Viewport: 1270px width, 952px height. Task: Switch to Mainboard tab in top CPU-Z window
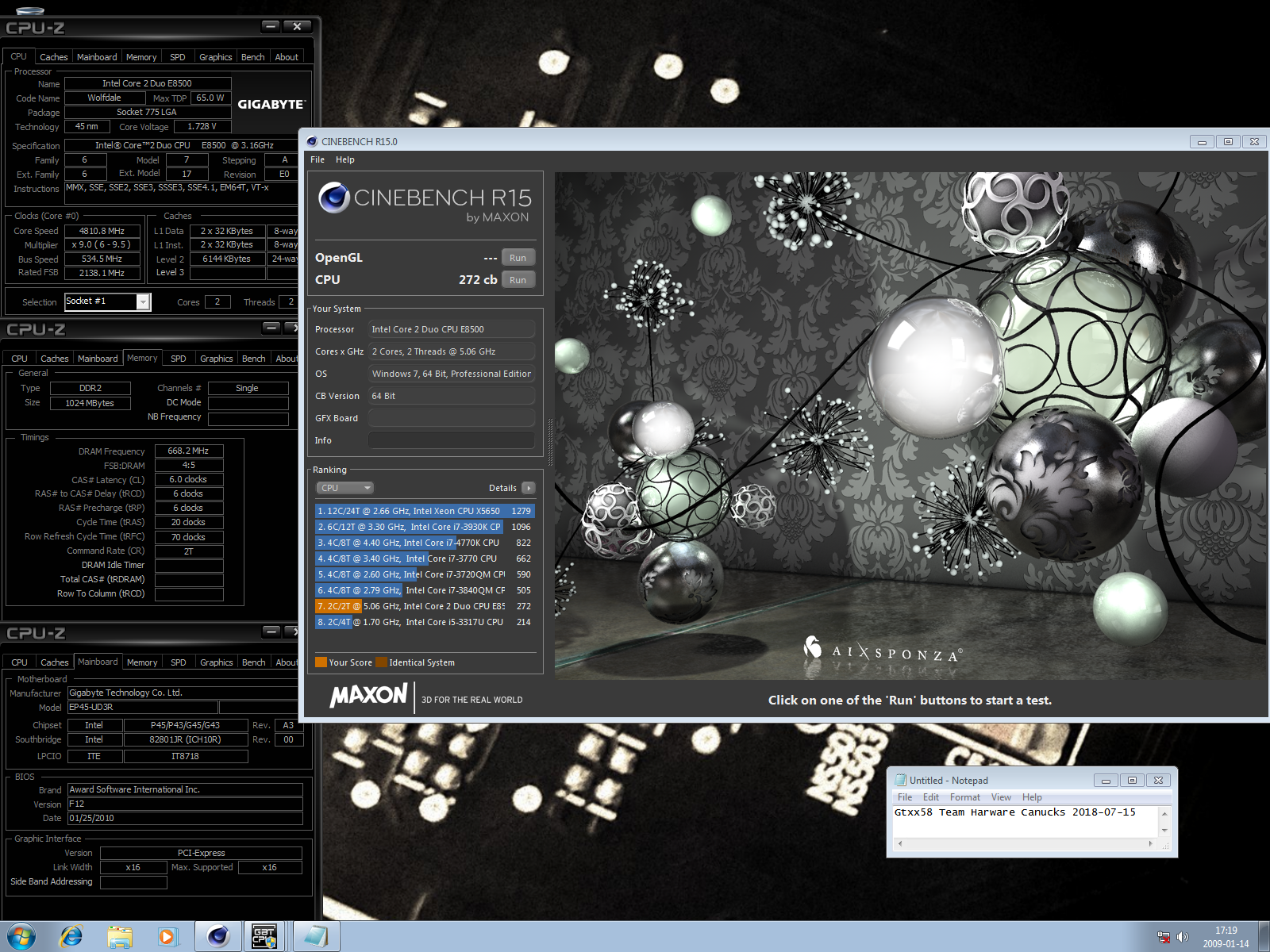pos(97,57)
